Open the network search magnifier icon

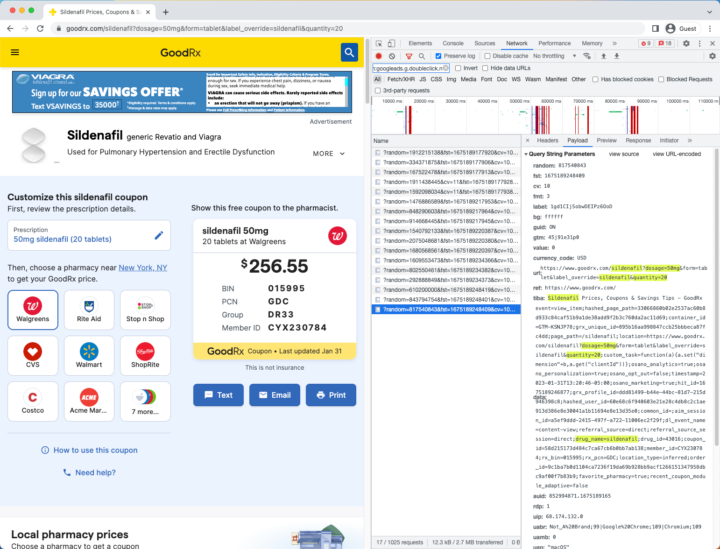point(422,56)
